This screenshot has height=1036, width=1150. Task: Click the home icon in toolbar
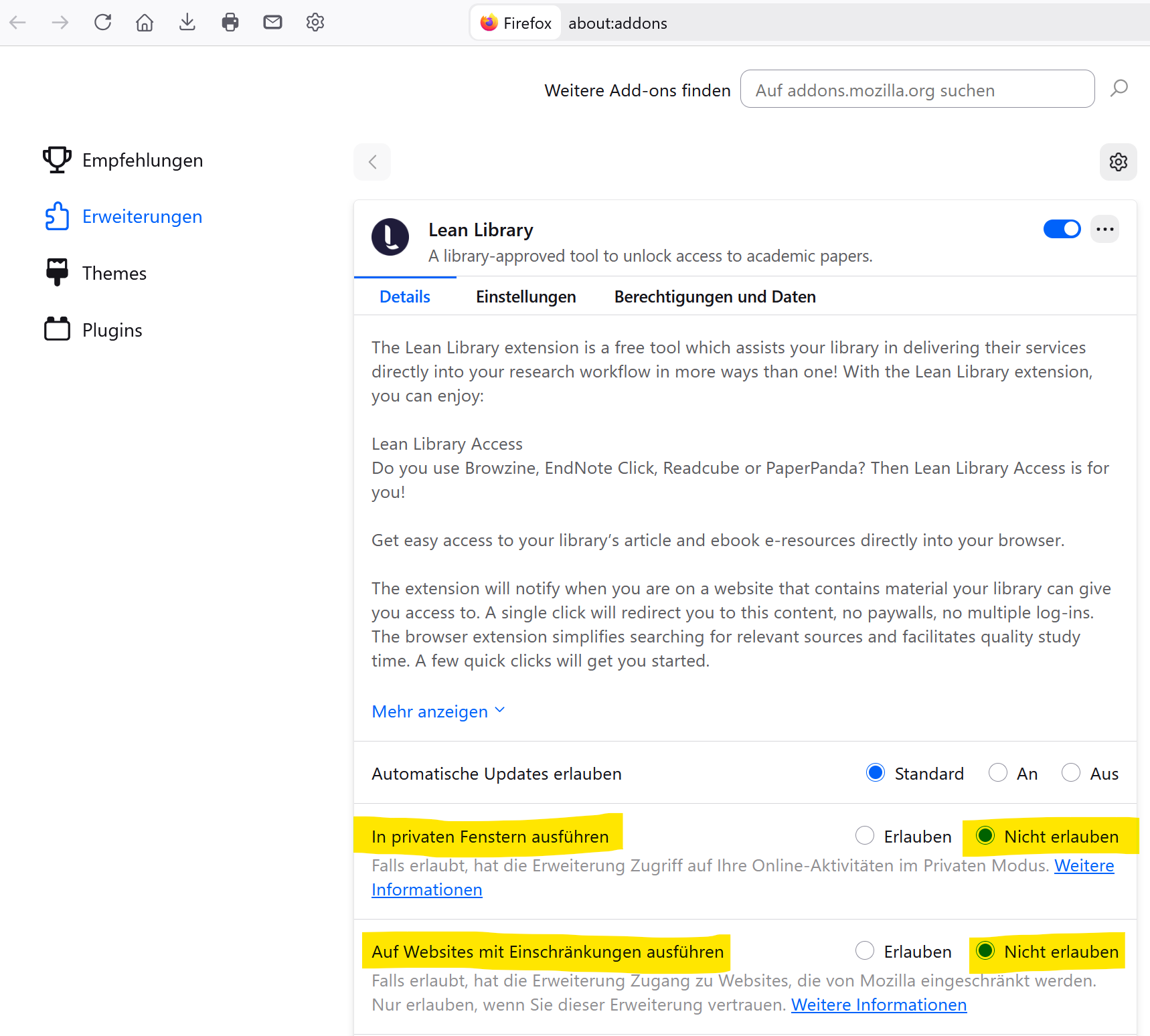pos(145,23)
